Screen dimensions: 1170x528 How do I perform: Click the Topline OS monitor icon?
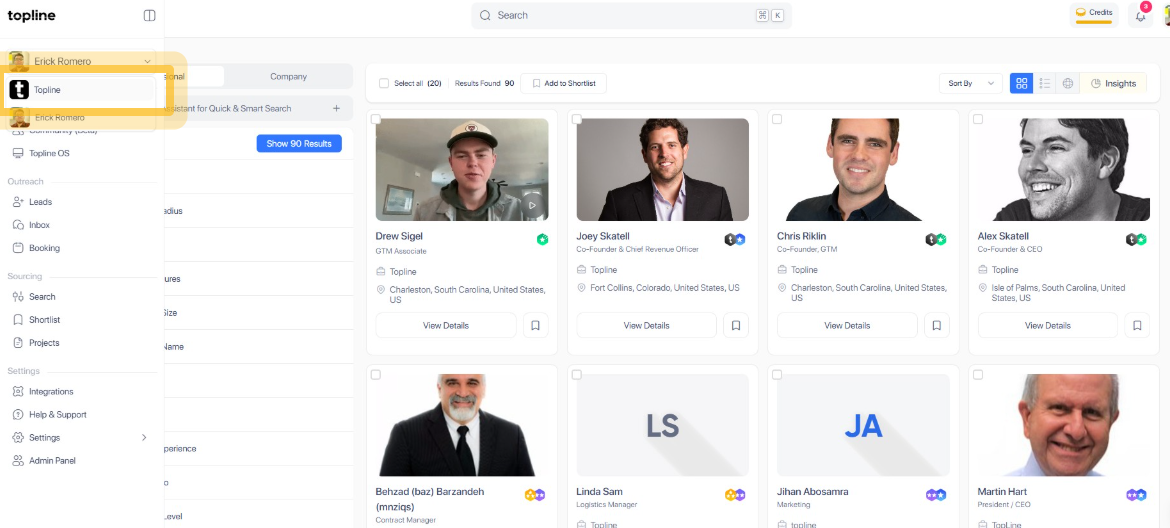pyautogui.click(x=19, y=153)
